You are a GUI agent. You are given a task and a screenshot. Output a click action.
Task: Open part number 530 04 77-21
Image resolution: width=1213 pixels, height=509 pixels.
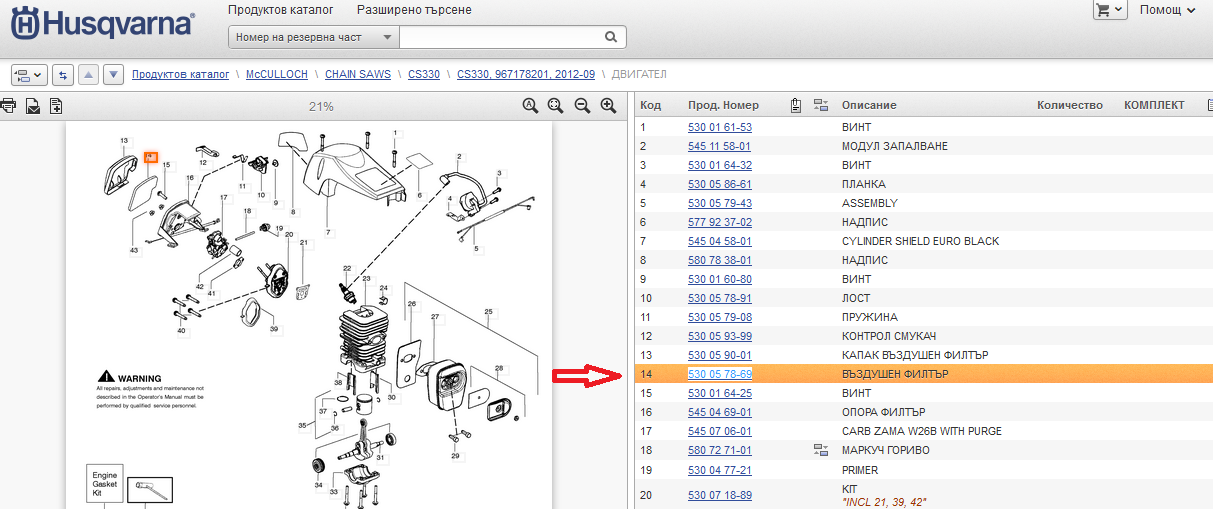tap(720, 469)
